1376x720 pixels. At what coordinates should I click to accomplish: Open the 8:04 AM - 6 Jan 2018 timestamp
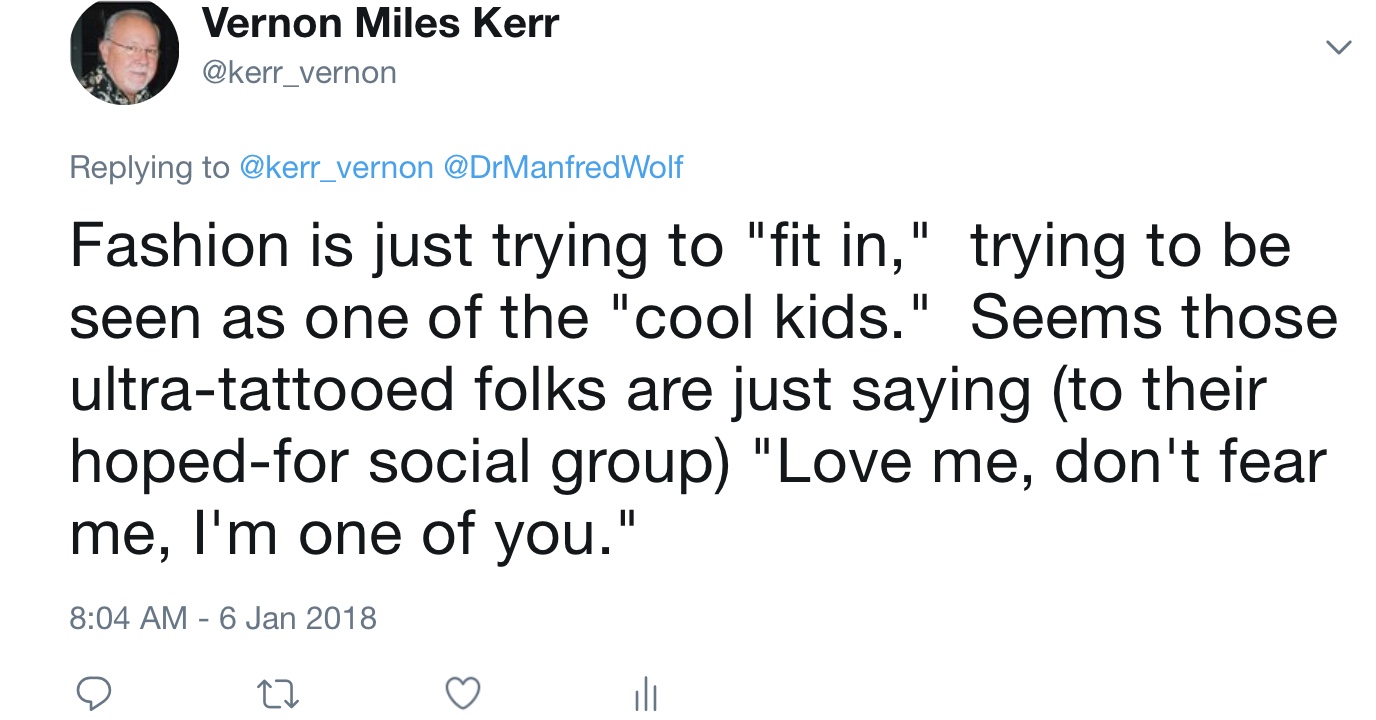[222, 618]
